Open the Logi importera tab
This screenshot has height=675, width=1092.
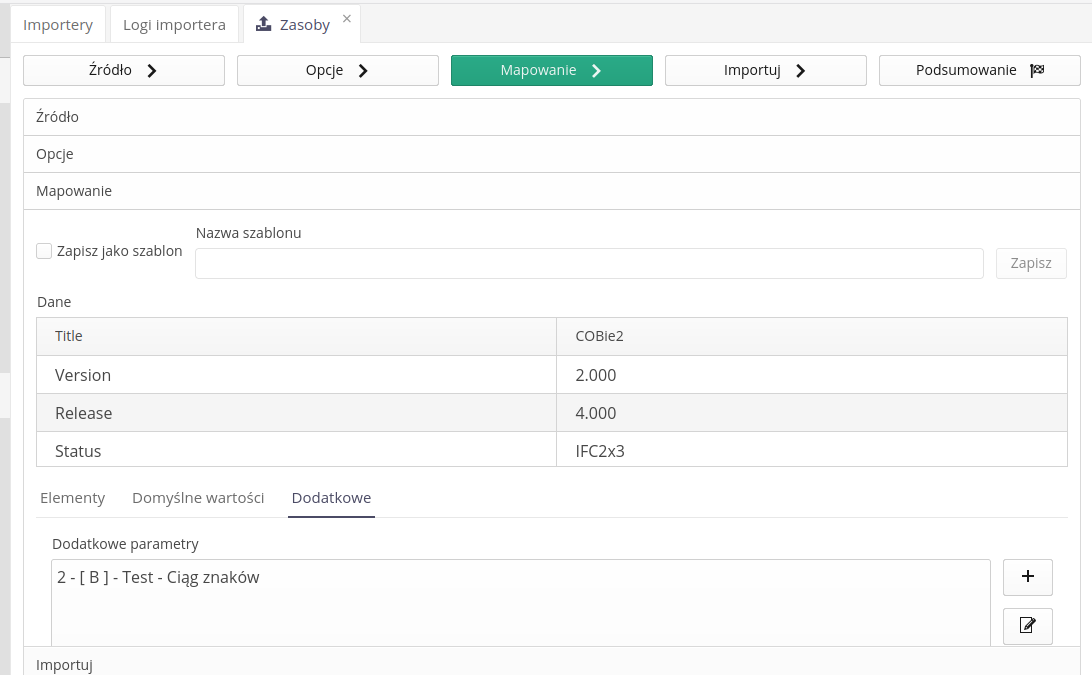point(174,24)
